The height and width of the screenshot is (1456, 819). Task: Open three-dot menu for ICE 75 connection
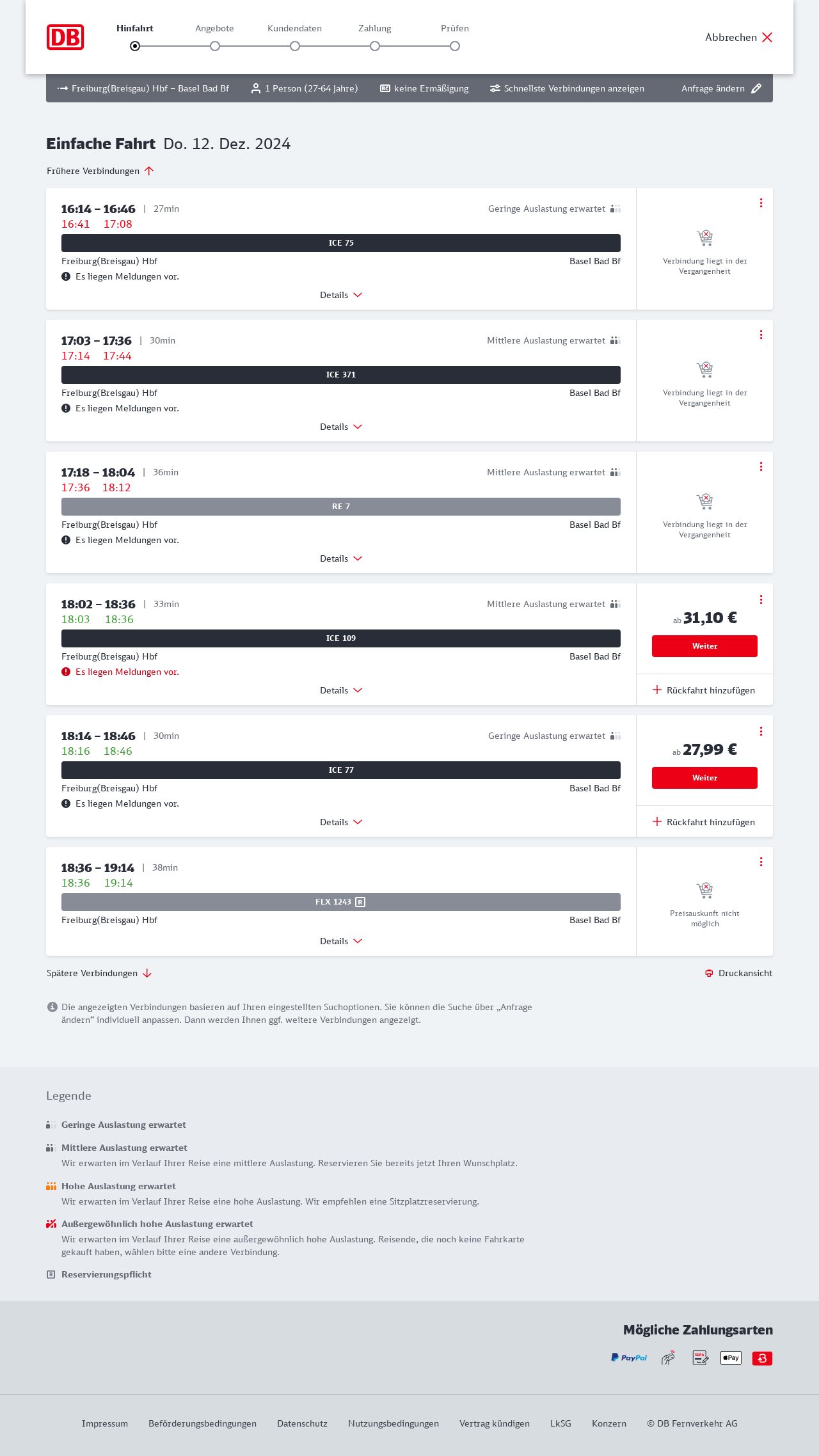pyautogui.click(x=761, y=203)
